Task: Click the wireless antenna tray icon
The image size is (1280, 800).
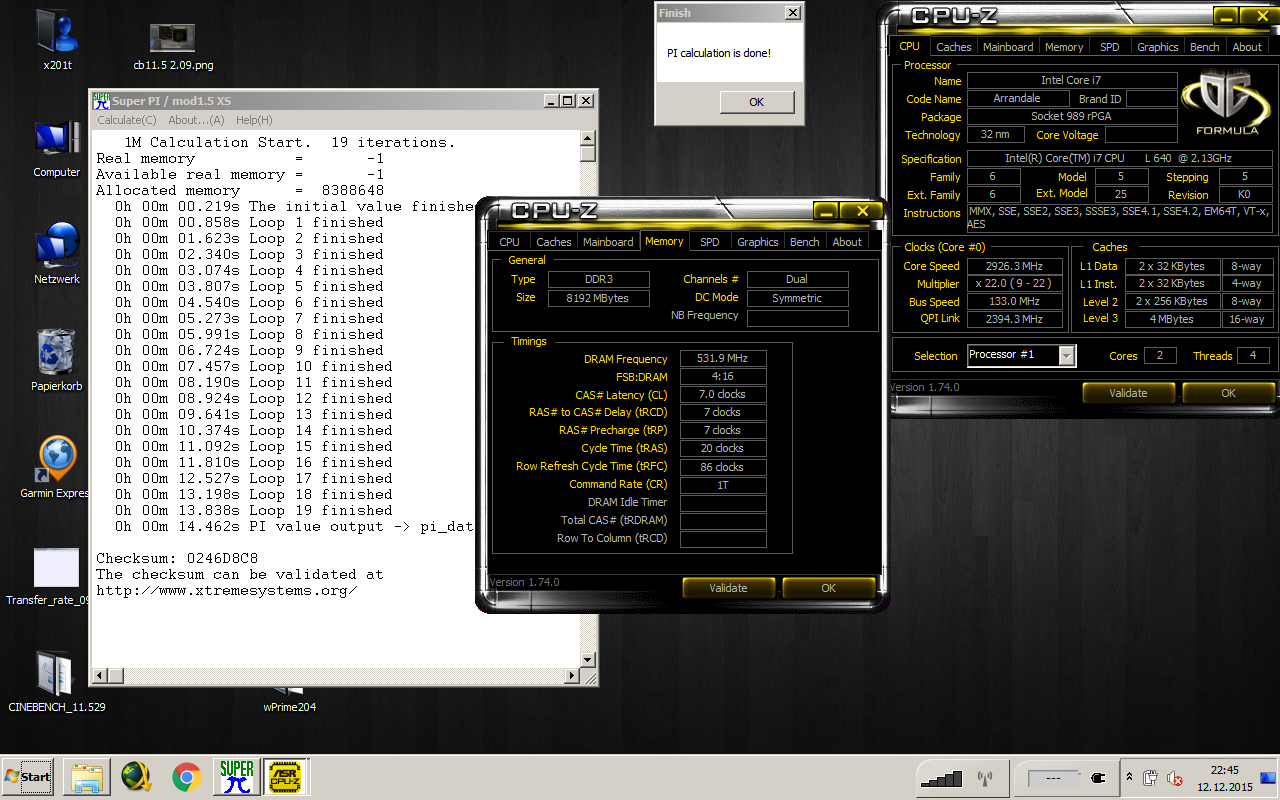Action: 983,777
